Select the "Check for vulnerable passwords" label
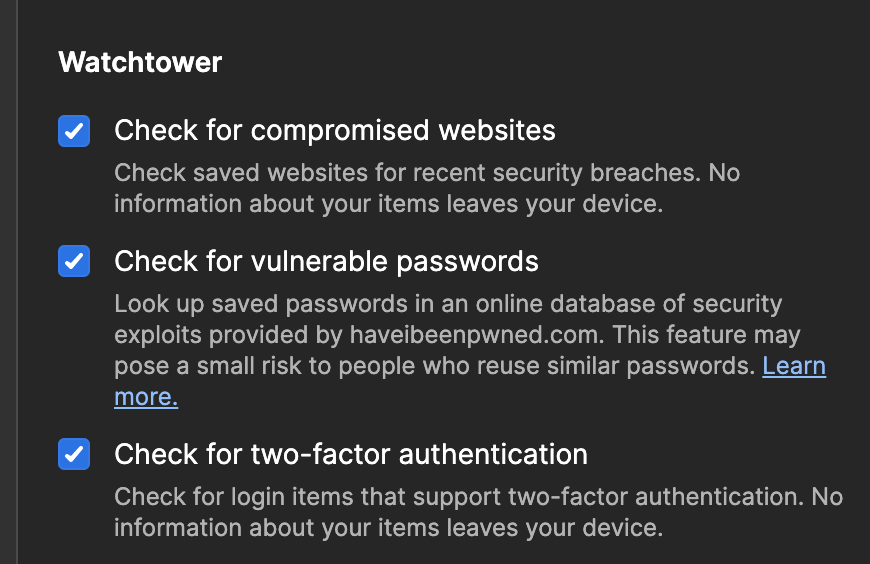Image resolution: width=870 pixels, height=564 pixels. tap(326, 262)
